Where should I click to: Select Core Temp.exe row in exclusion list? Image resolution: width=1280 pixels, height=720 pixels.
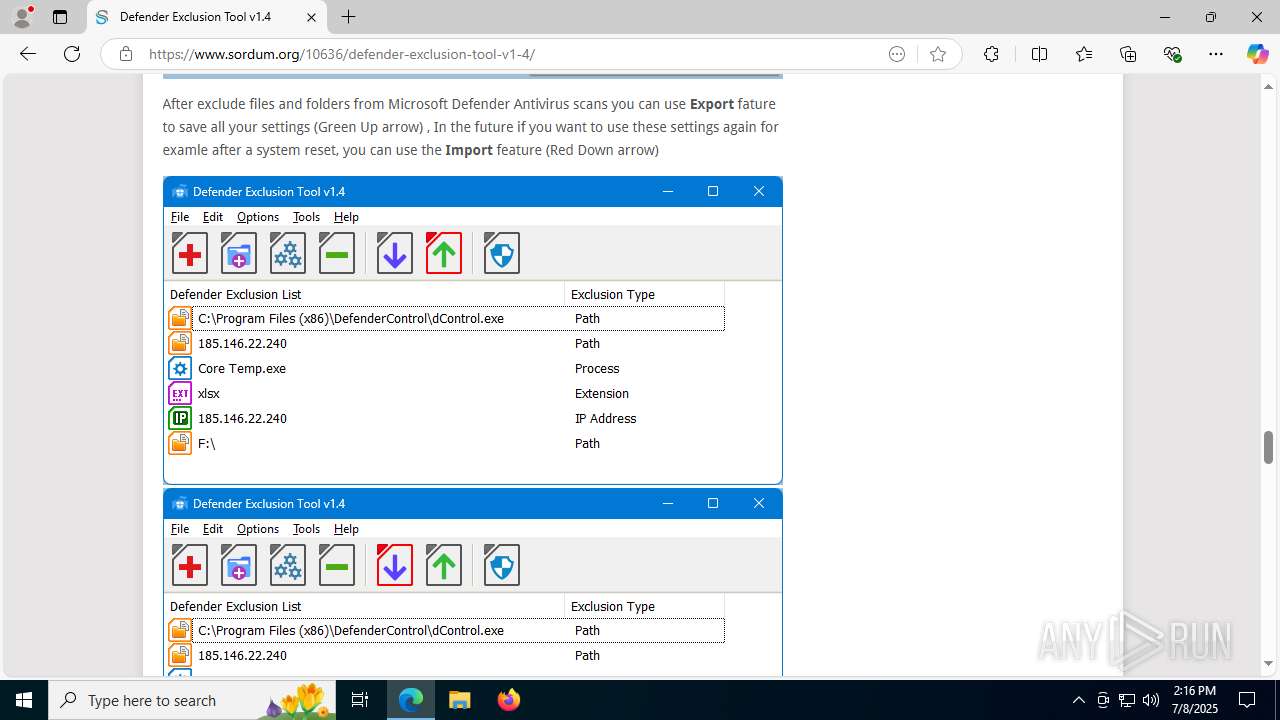coord(446,368)
